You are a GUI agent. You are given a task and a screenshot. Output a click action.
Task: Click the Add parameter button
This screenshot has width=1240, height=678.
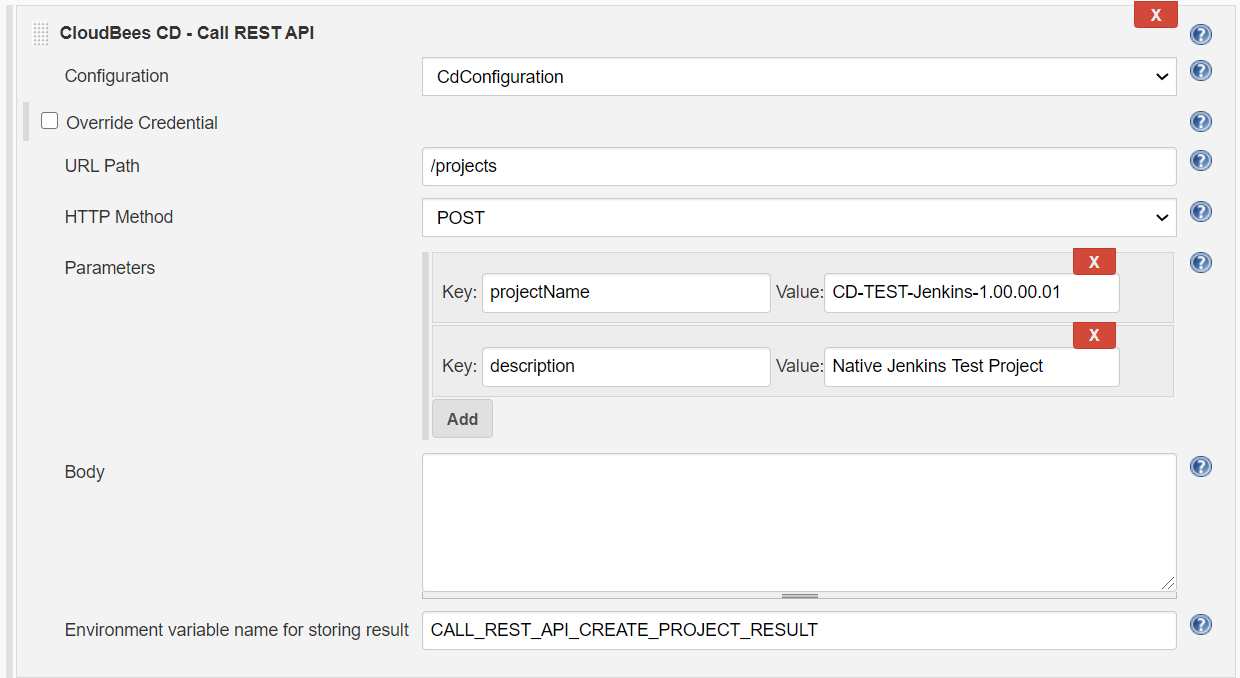coord(462,419)
